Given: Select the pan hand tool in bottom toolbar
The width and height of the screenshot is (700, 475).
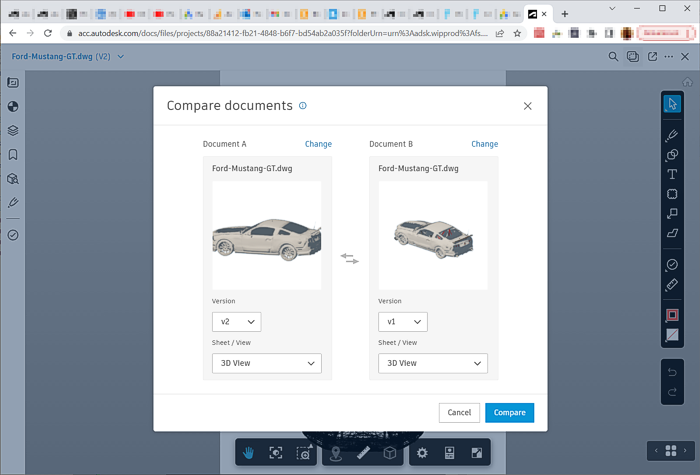Looking at the screenshot, I should [248, 453].
